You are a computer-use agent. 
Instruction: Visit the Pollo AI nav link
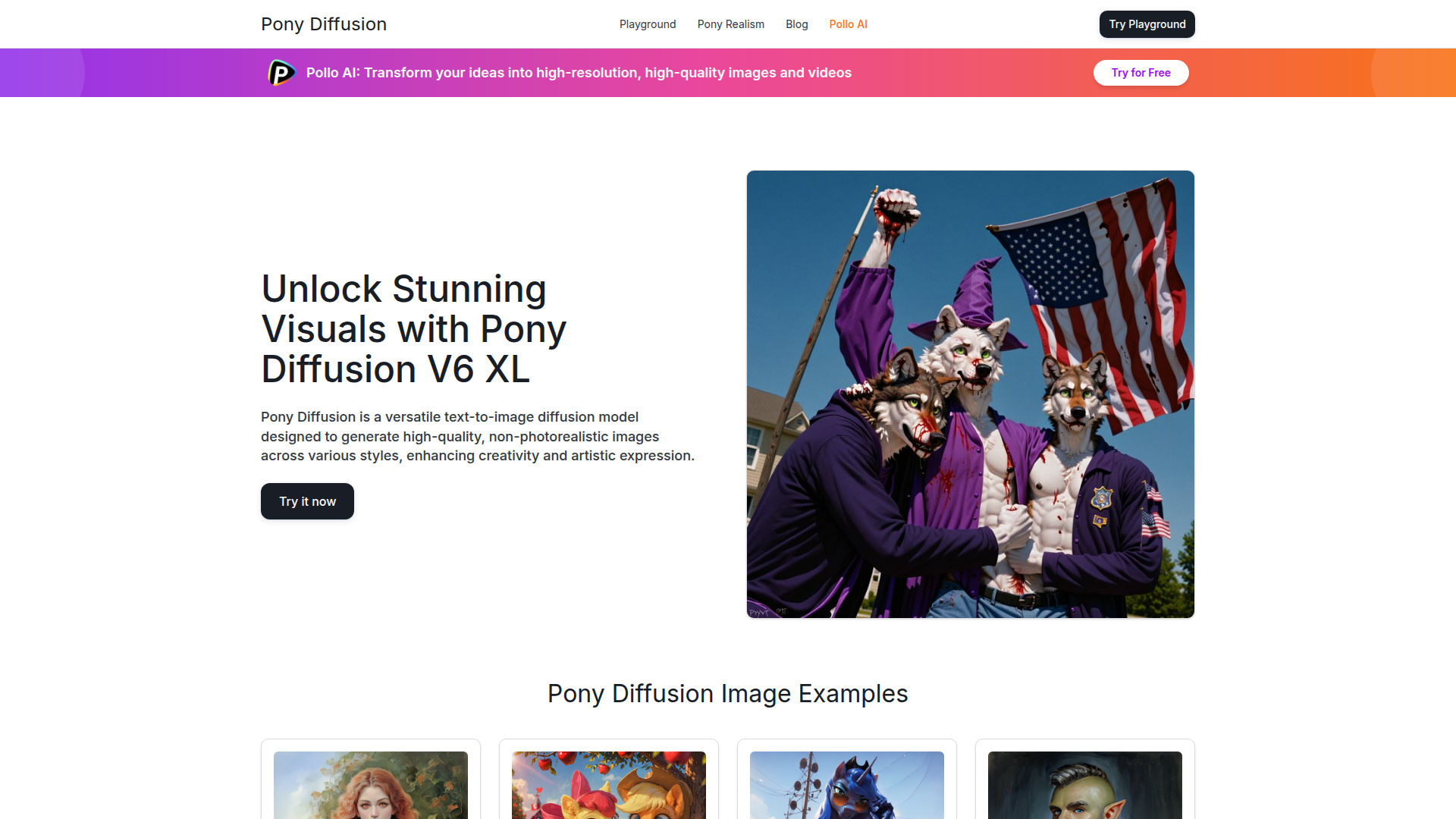pyautogui.click(x=848, y=24)
